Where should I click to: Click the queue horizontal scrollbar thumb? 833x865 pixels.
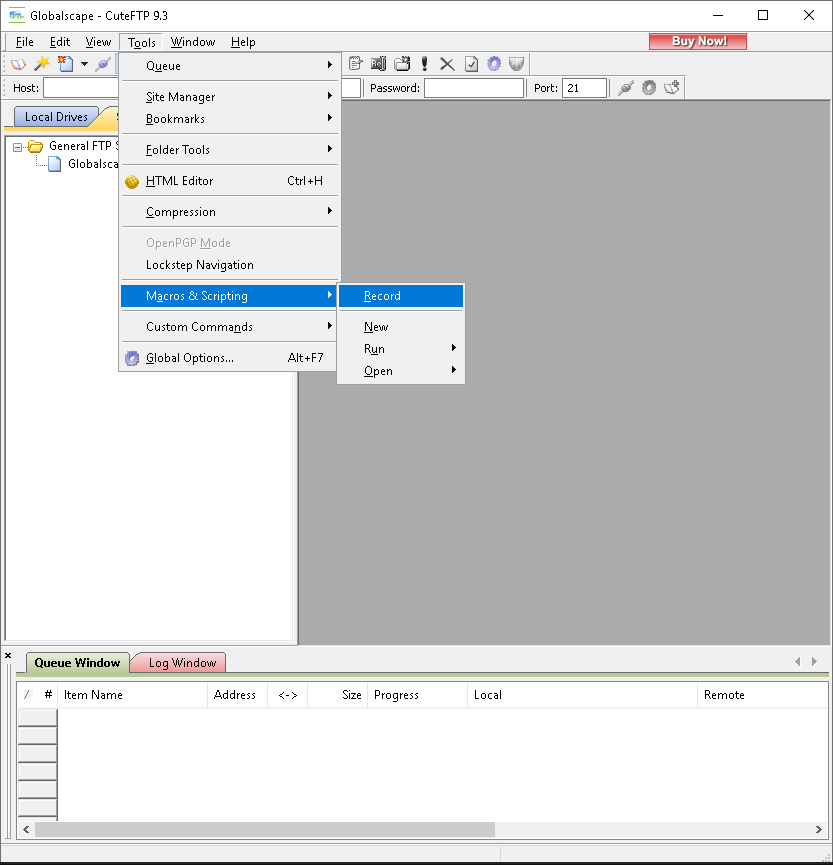(265, 829)
